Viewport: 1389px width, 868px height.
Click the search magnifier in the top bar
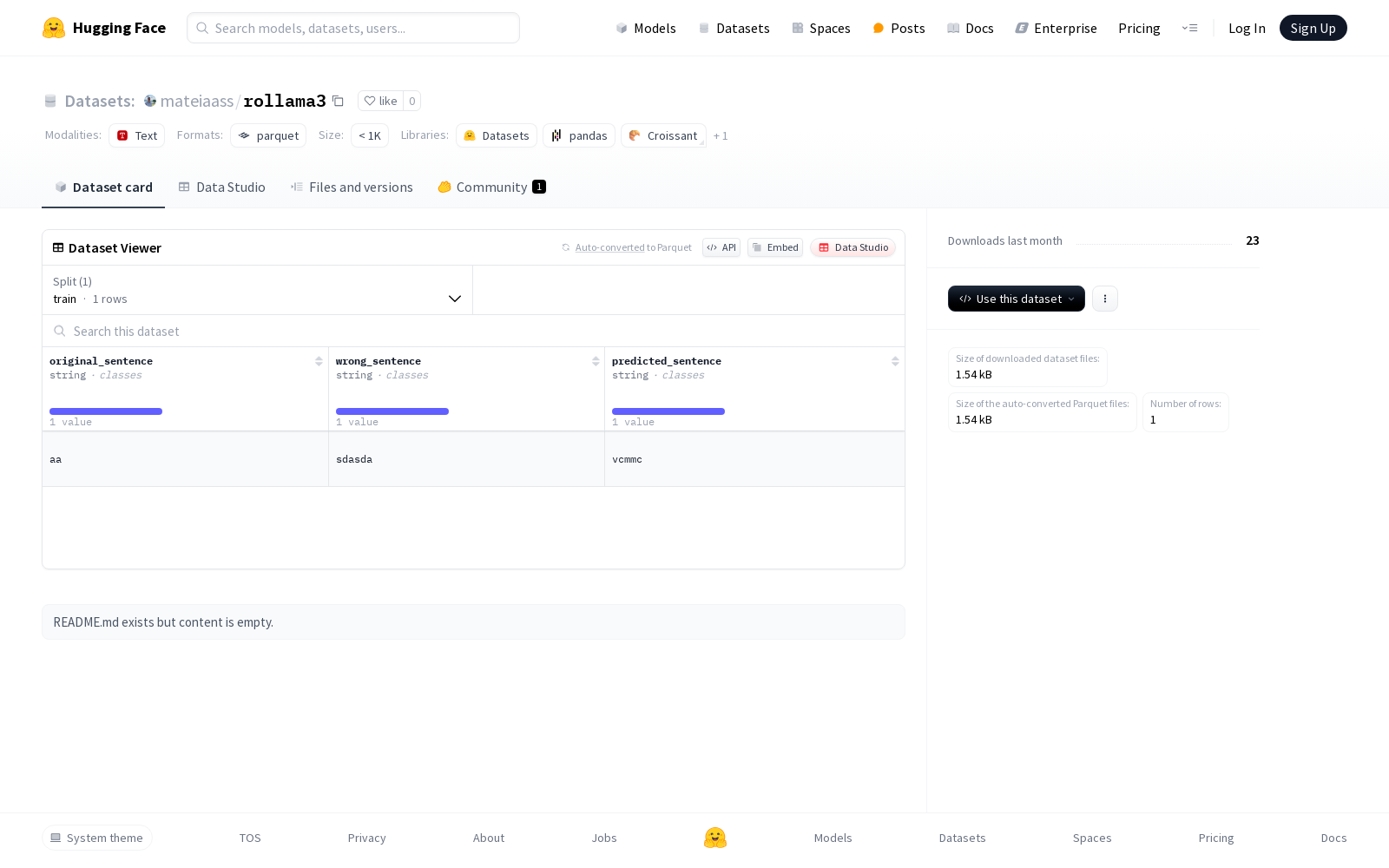click(202, 28)
